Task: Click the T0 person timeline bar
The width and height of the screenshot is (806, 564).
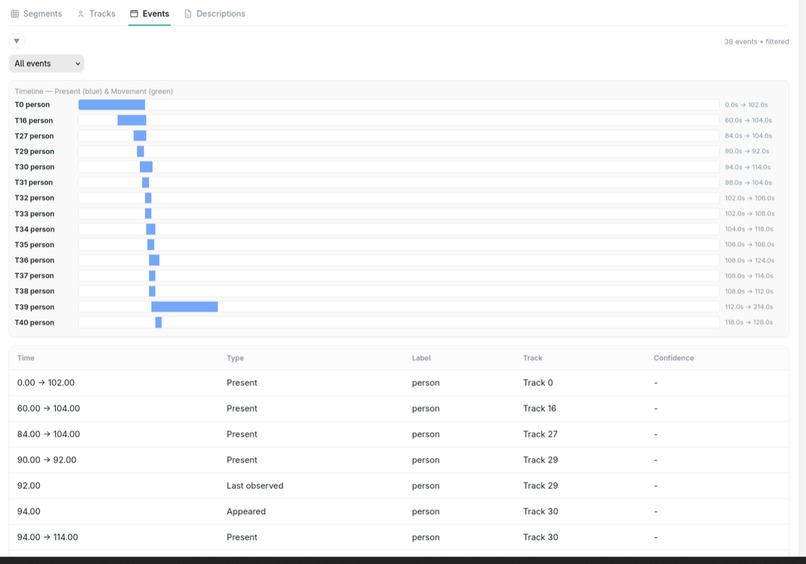Action: [x=112, y=105]
